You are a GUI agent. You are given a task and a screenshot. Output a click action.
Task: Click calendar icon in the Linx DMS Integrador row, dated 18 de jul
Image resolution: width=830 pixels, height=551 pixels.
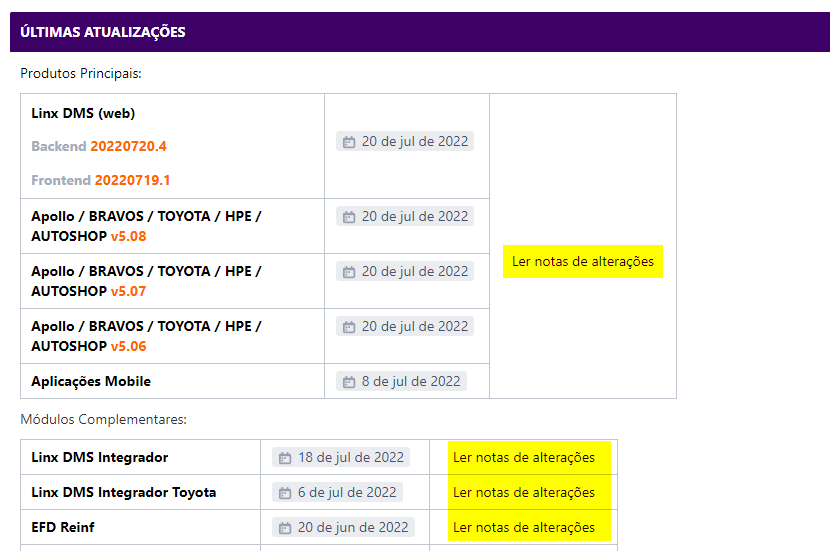coord(285,458)
